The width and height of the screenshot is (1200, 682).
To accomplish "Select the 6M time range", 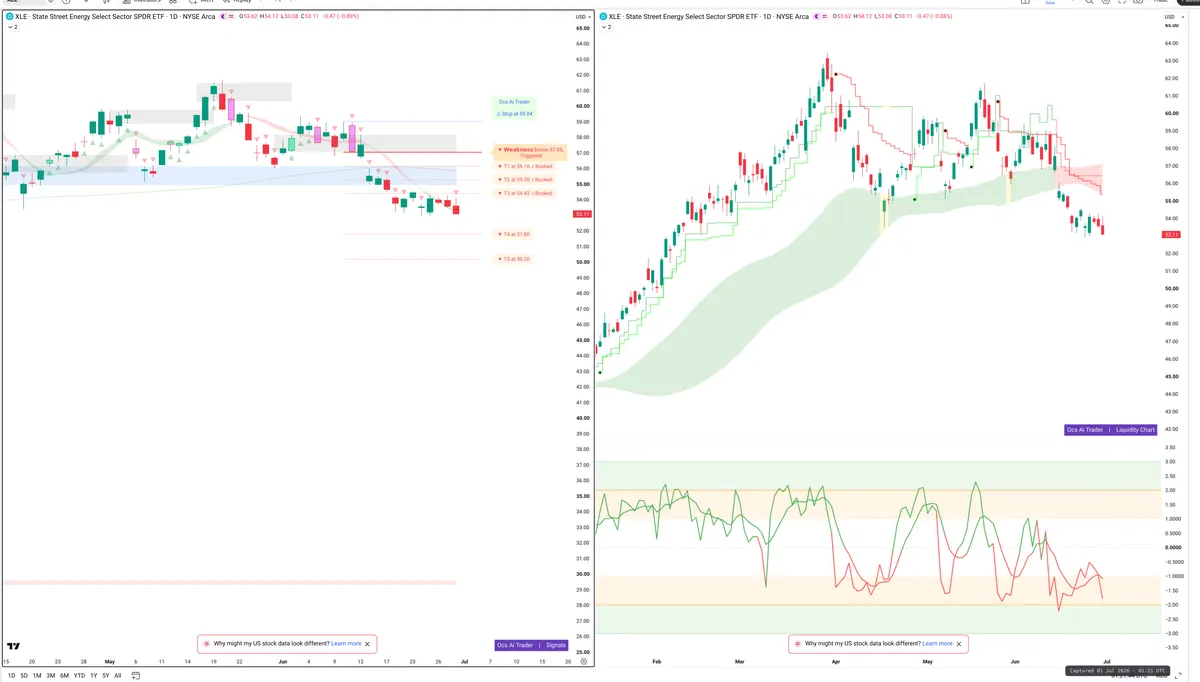I will 64,675.
